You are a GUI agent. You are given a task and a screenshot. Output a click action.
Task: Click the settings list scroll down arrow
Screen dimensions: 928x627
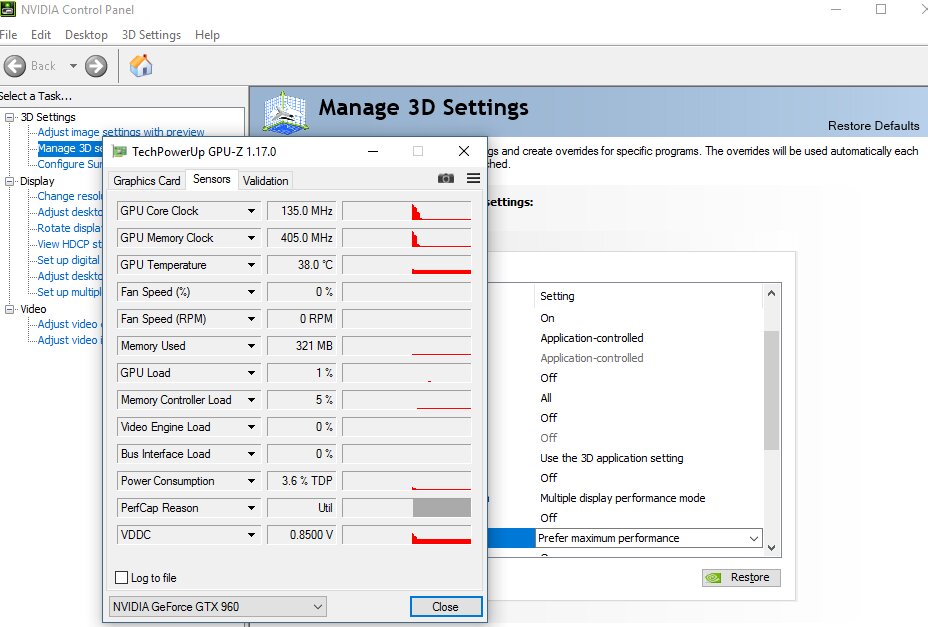point(771,548)
